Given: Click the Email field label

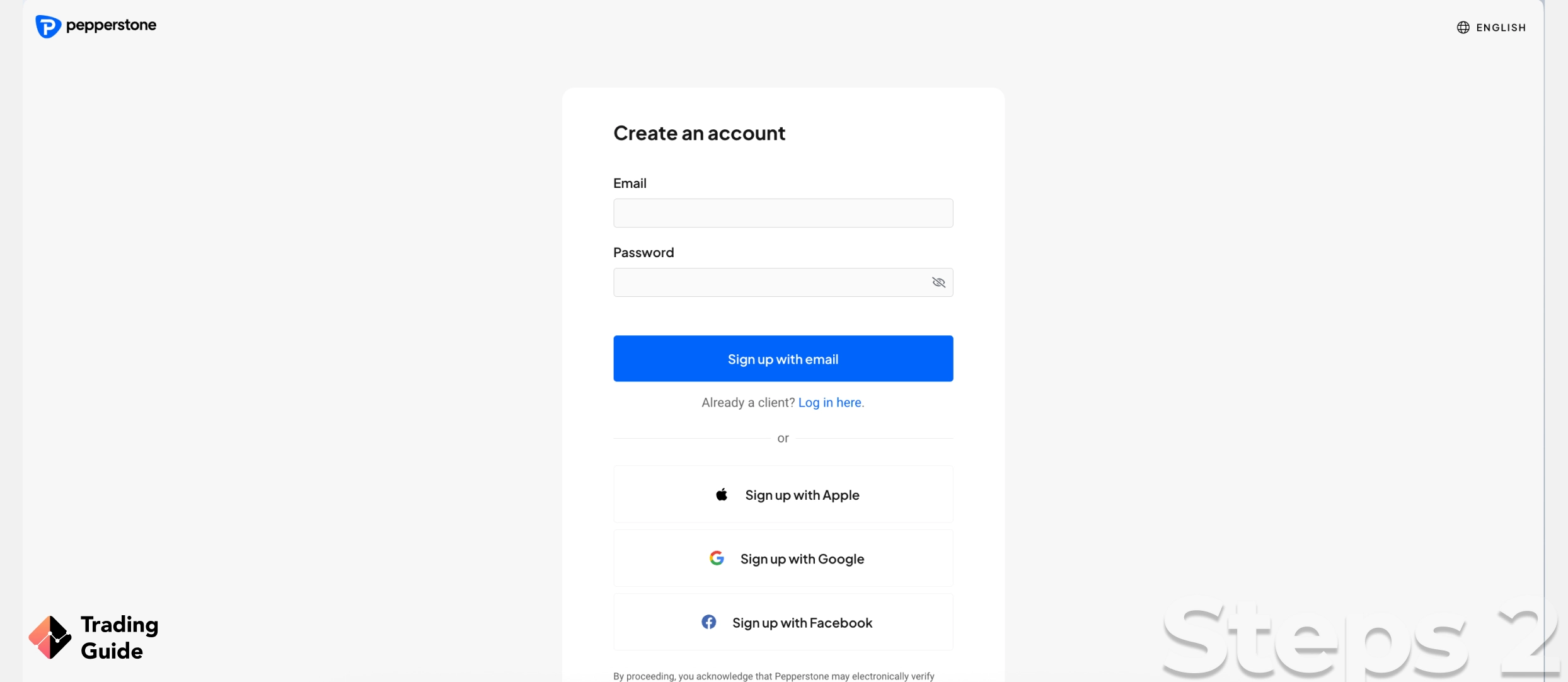Looking at the screenshot, I should (630, 183).
